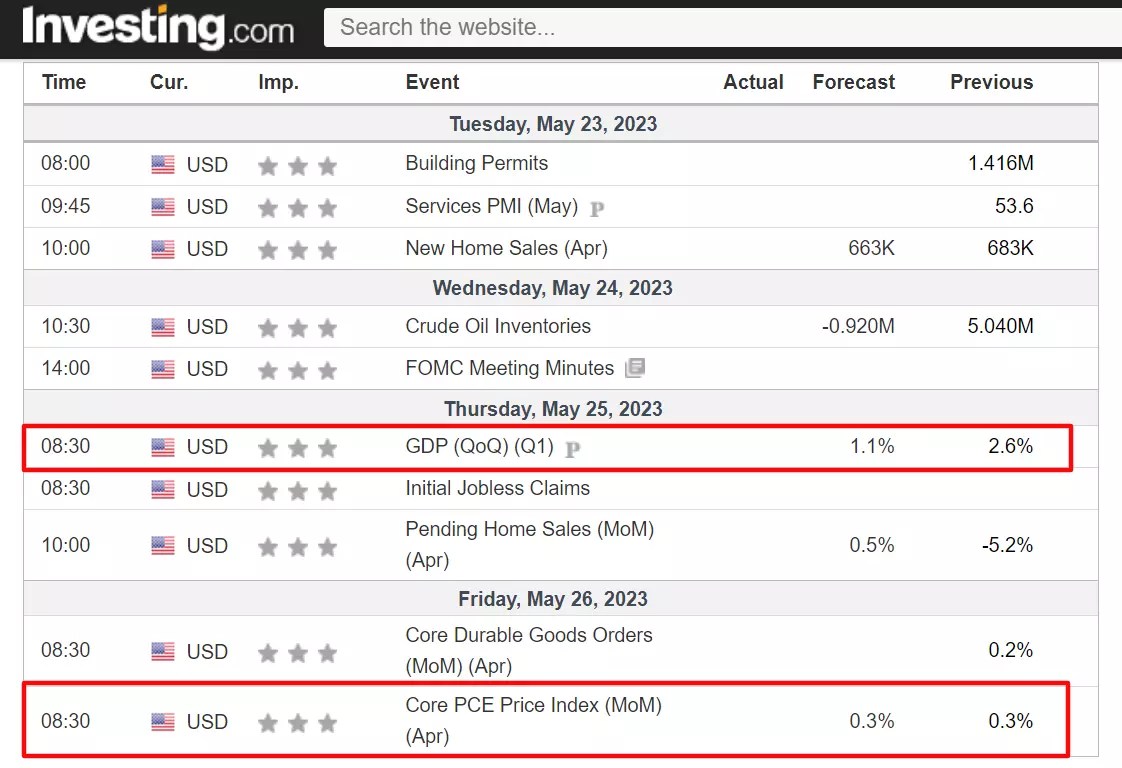This screenshot has height=768, width=1122.
Task: Open the Pending Home Sales (MoM) event
Action: tap(530, 545)
